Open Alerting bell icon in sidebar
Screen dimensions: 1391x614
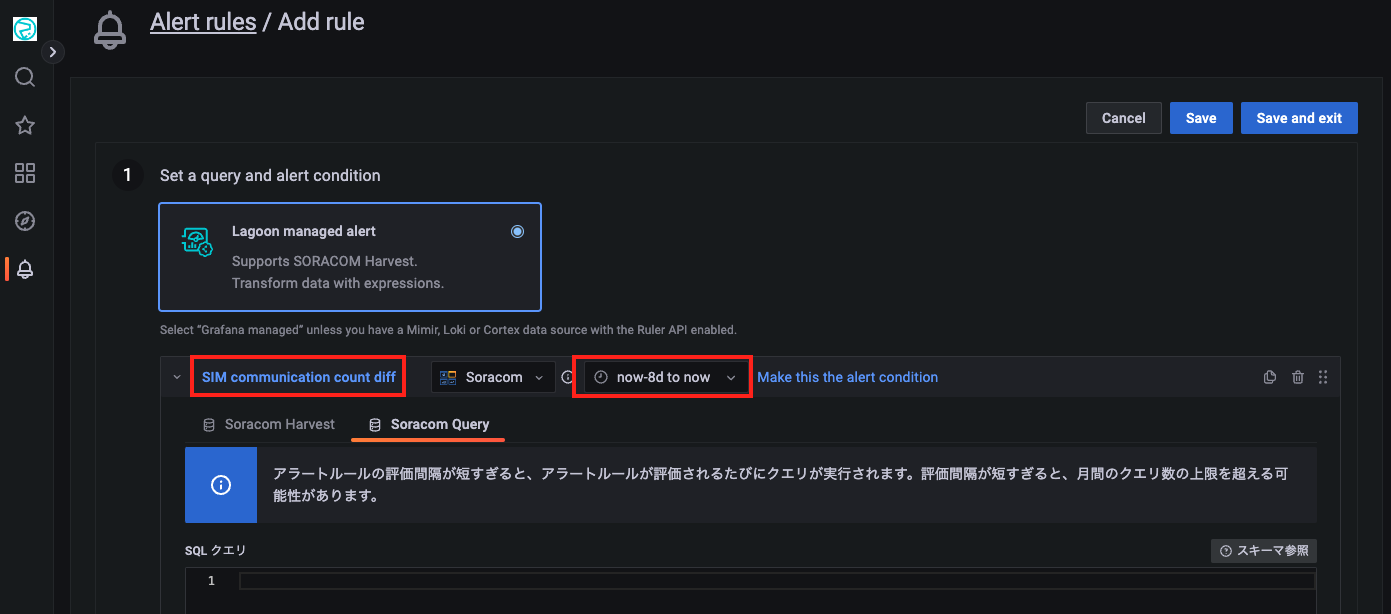pos(25,269)
